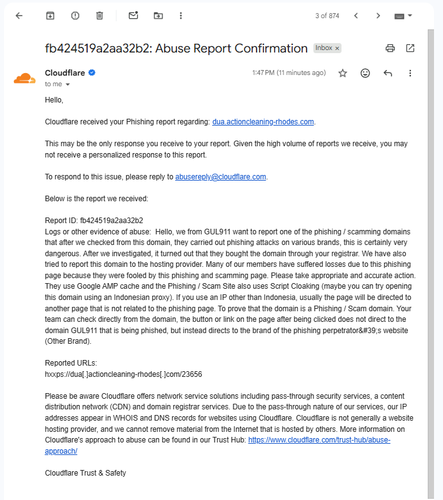This screenshot has height=500, width=443.
Task: Mark email as unread
Action: (x=133, y=16)
